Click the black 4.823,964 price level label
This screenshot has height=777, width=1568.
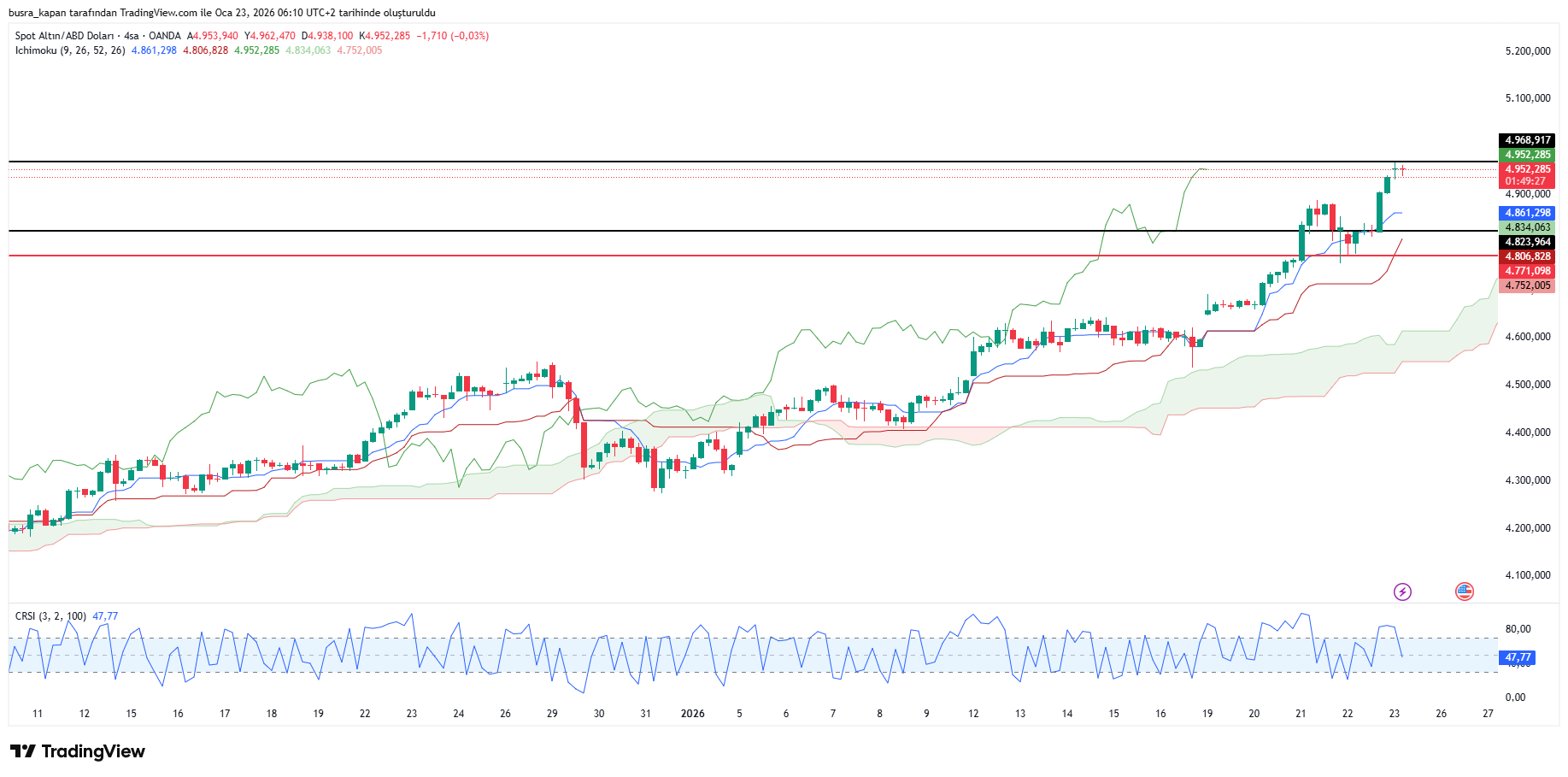[x=1527, y=242]
